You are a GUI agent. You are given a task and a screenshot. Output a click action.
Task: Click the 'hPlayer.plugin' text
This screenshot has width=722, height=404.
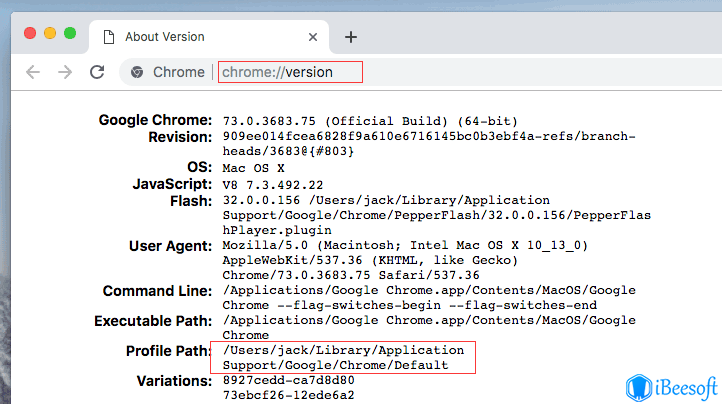tap(277, 230)
